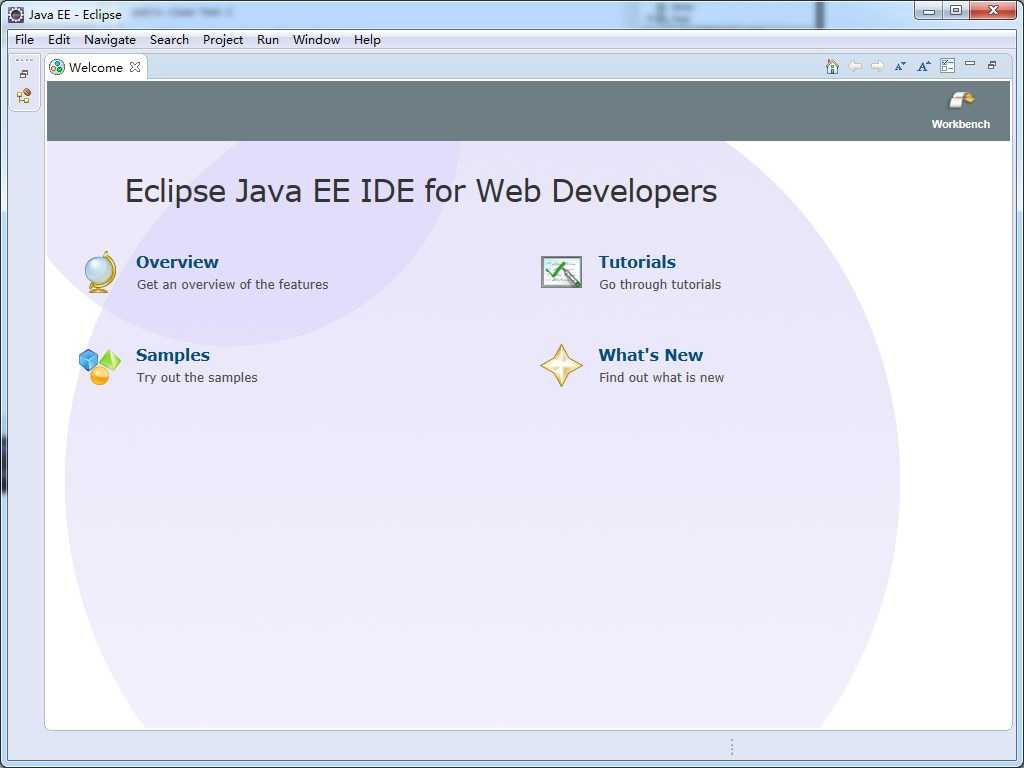Open the File menu

coord(24,40)
